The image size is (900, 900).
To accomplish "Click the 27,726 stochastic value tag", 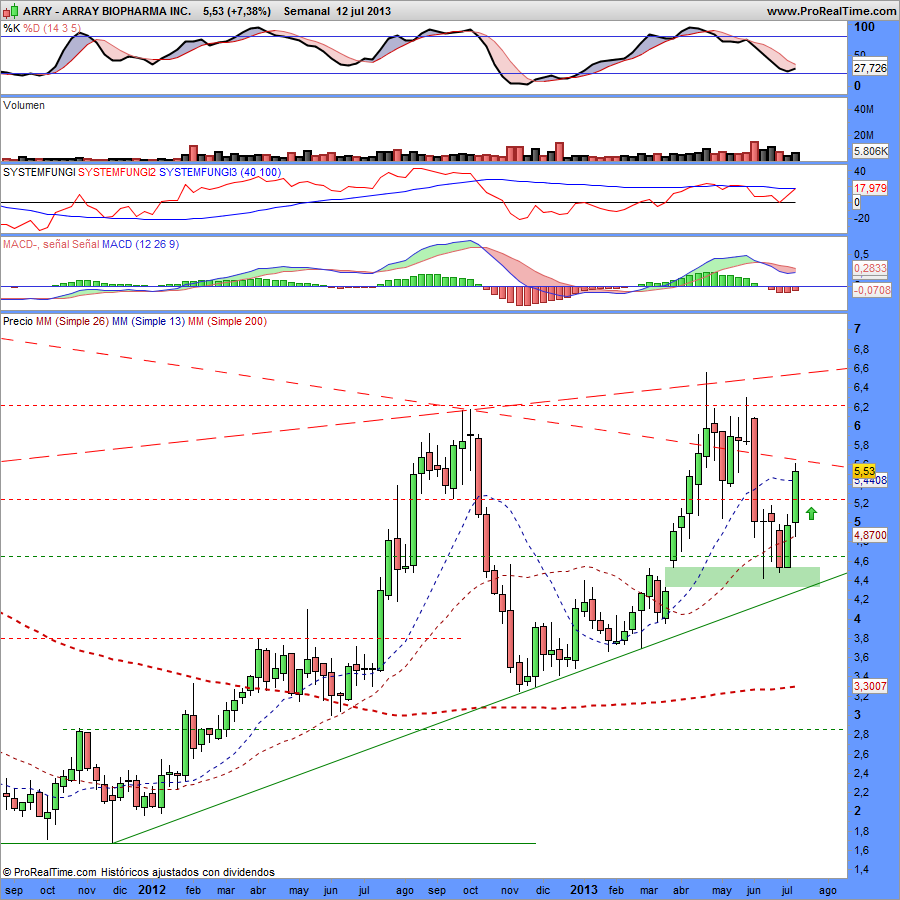I will [870, 68].
